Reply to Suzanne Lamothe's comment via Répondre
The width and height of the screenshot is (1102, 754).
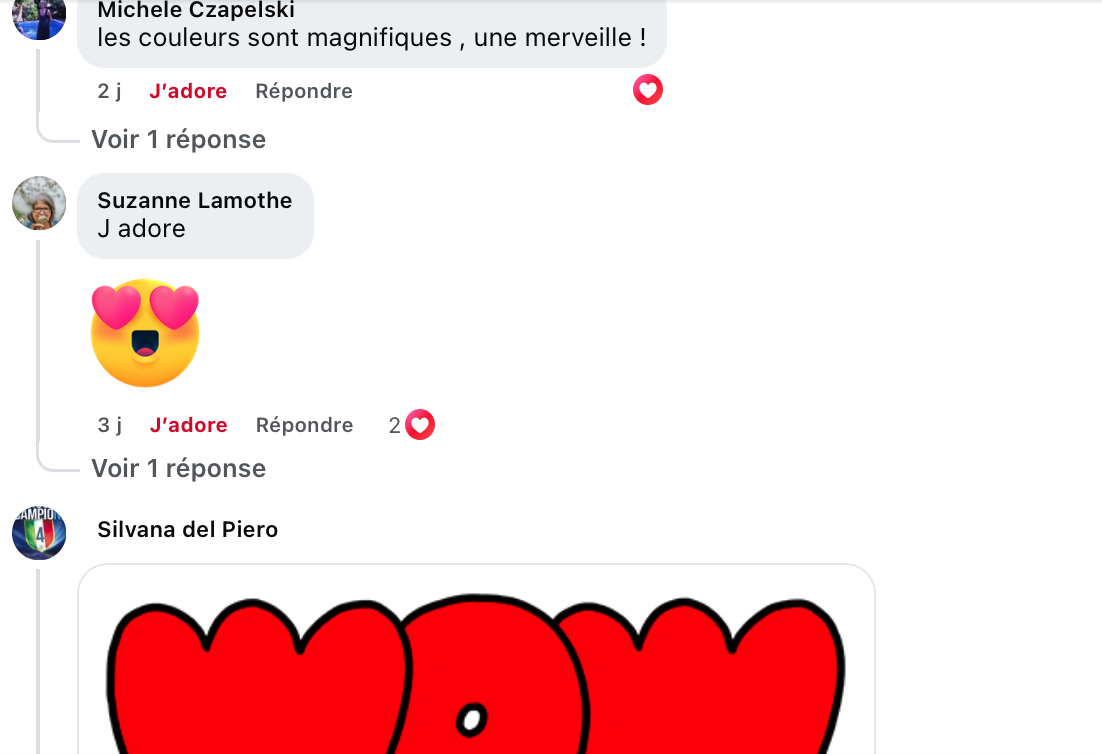pyautogui.click(x=304, y=425)
